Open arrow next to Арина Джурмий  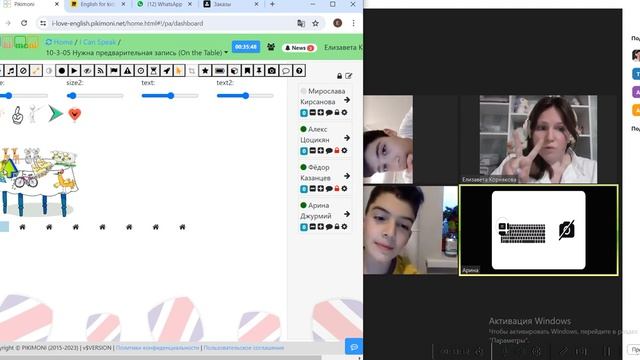tap(347, 214)
